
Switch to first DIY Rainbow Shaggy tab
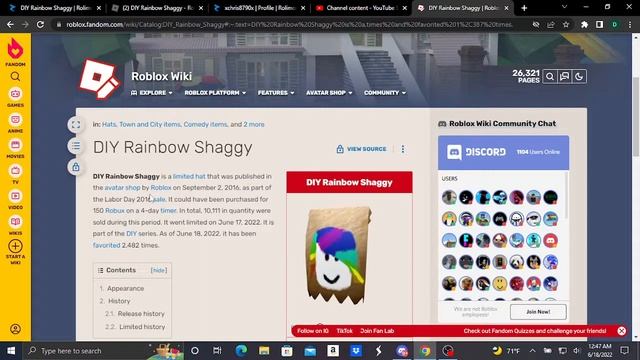(56, 8)
